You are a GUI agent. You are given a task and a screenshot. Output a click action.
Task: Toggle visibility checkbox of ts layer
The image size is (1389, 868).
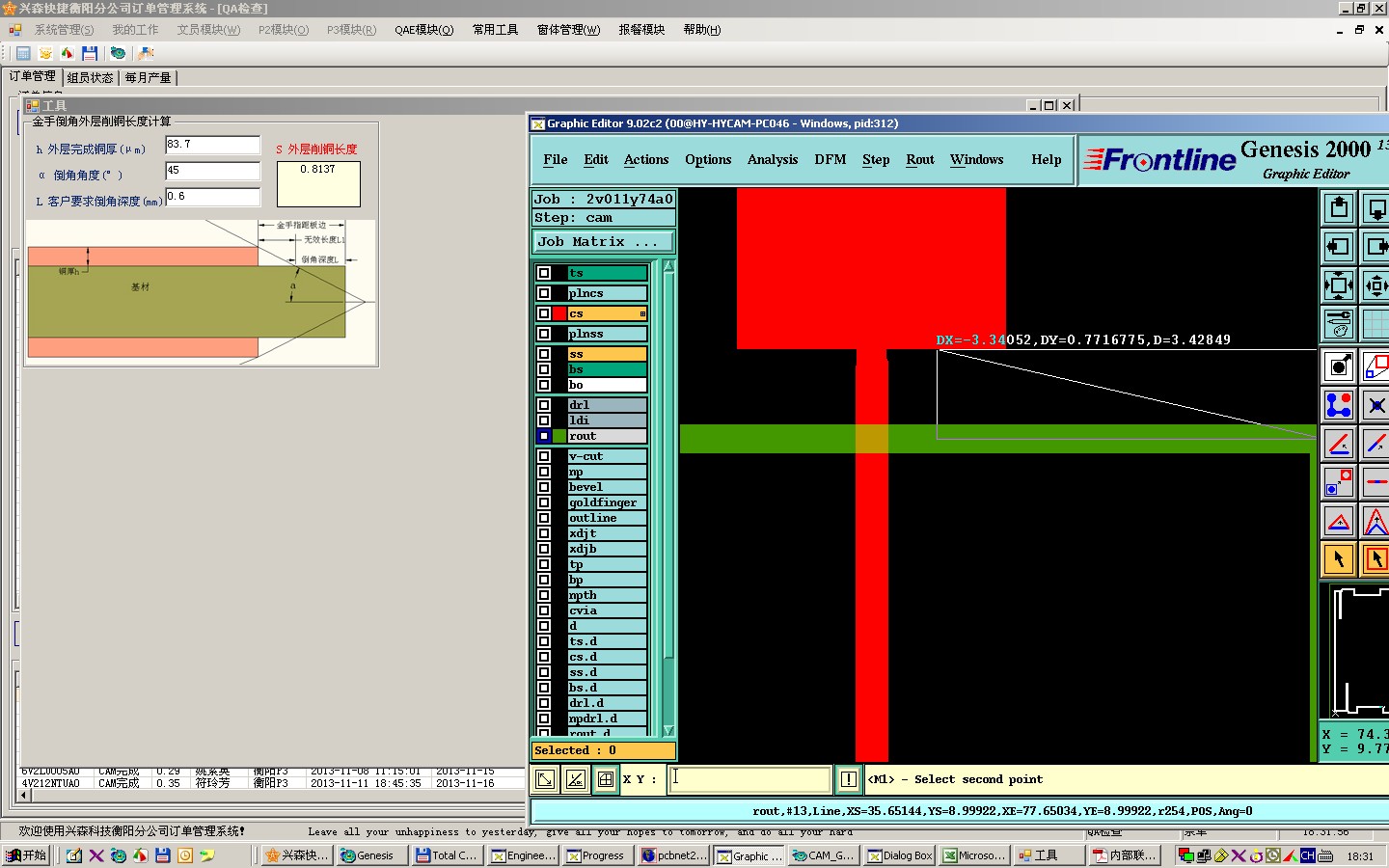coord(544,273)
